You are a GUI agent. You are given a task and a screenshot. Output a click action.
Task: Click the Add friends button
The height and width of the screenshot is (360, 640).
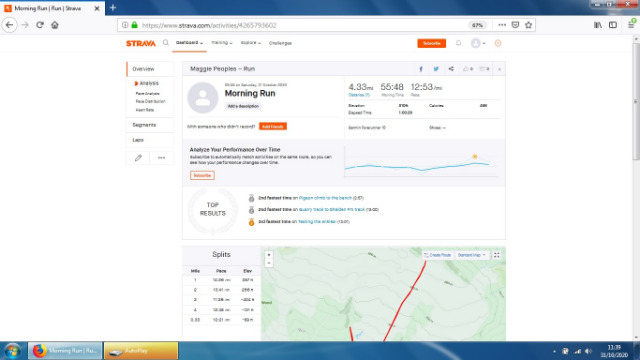click(273, 127)
